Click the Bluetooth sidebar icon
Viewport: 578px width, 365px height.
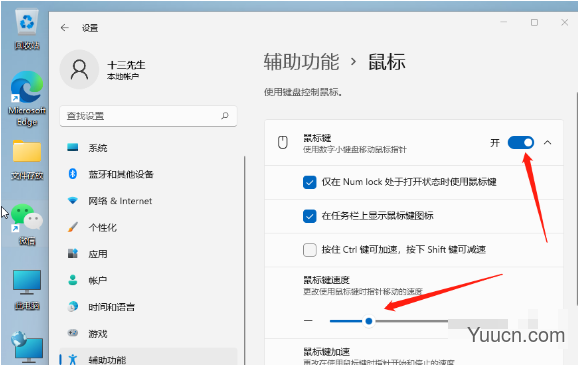tap(73, 174)
